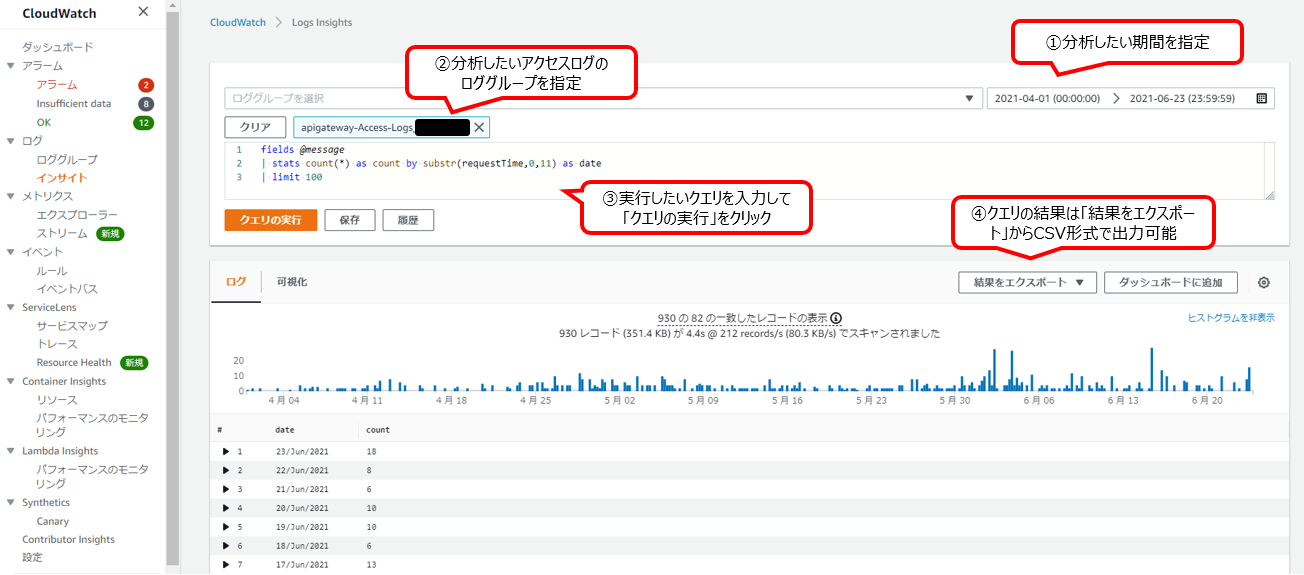
Task: Open the query results settings gear
Action: pos(1264,283)
